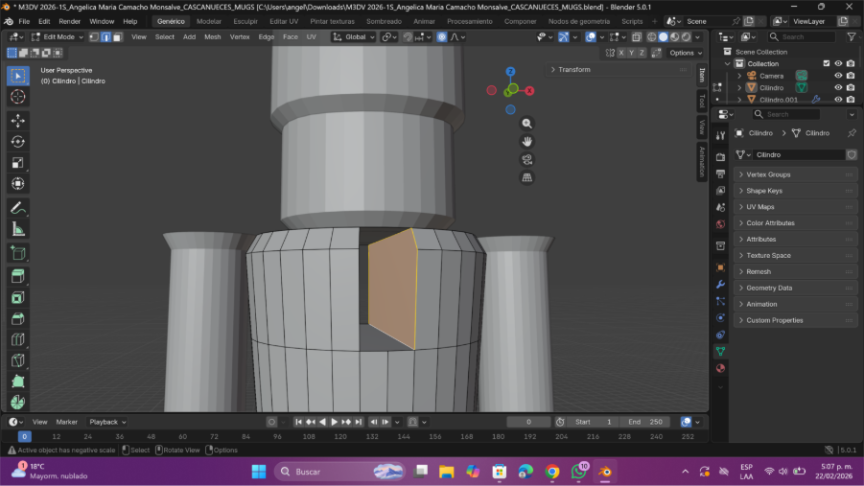Select the Extrude Region tool

point(18,277)
